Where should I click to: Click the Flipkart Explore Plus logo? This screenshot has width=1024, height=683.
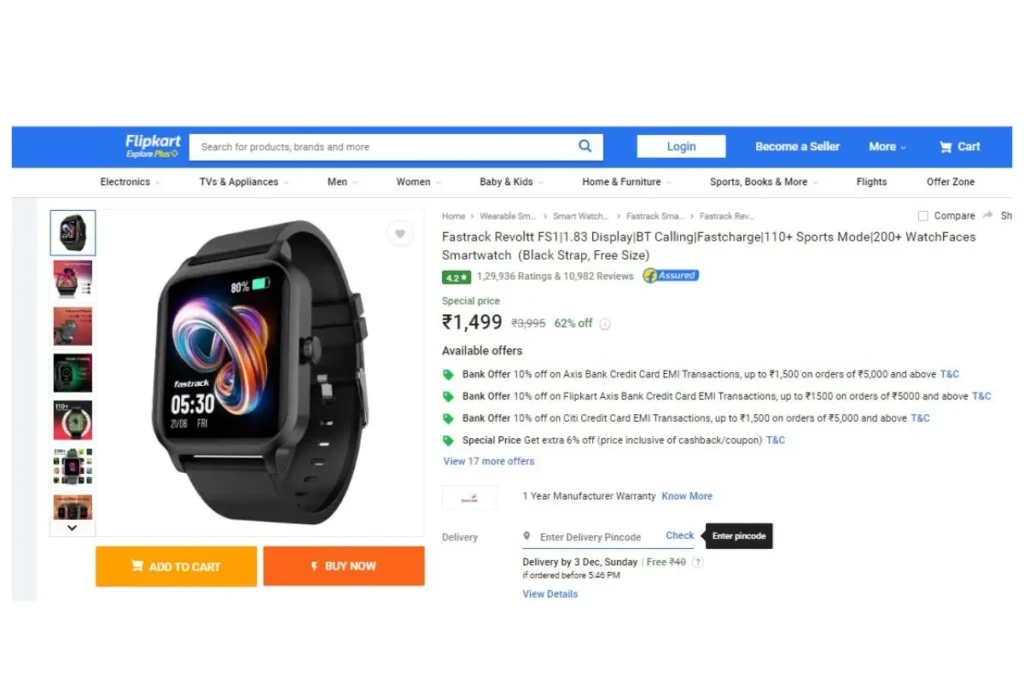coord(153,146)
